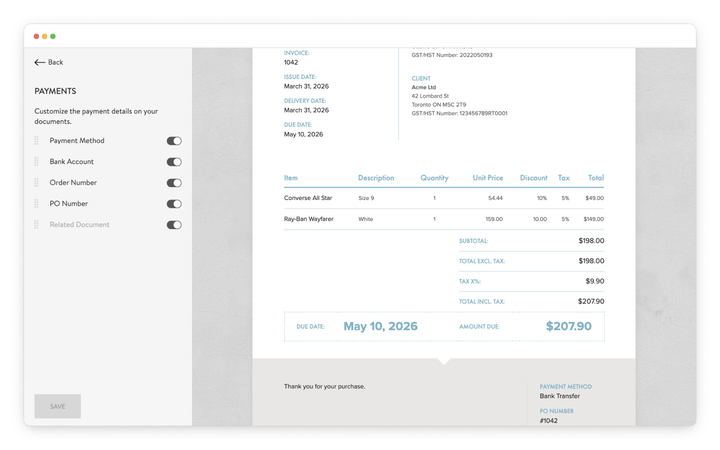Grab the Related Document drag handle
Image resolution: width=720 pixels, height=450 pixels.
[37, 225]
